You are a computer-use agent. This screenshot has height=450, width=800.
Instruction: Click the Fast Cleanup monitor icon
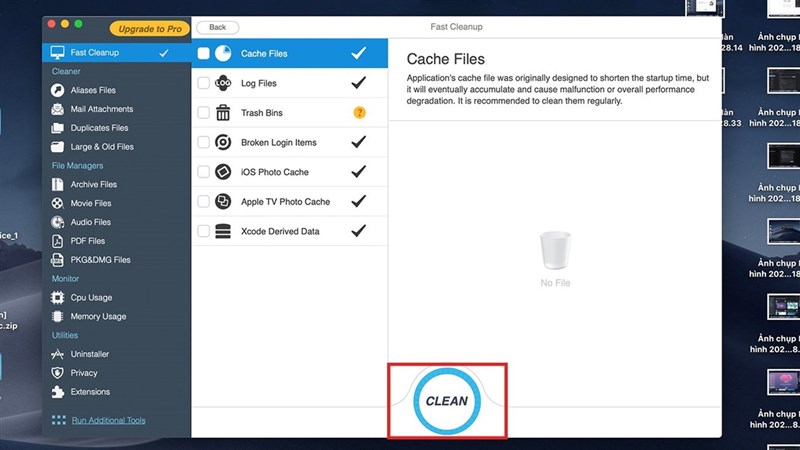coord(57,52)
